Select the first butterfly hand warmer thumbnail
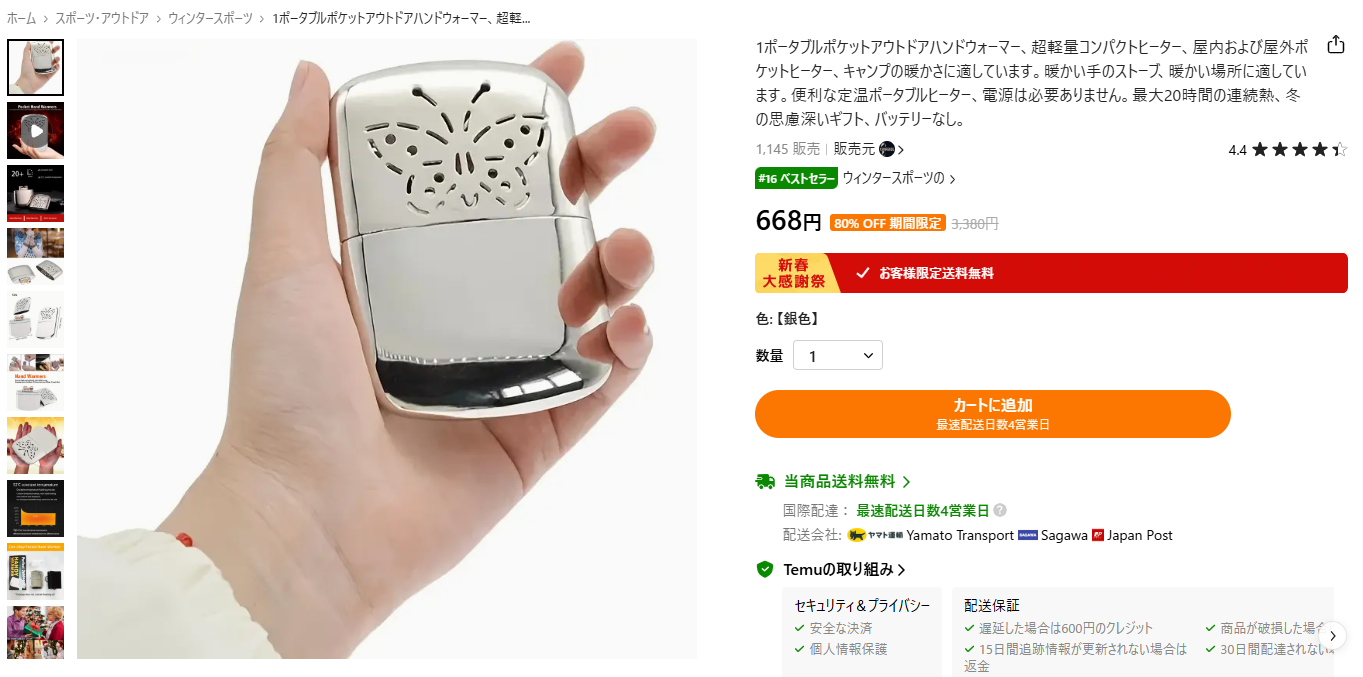 point(35,67)
